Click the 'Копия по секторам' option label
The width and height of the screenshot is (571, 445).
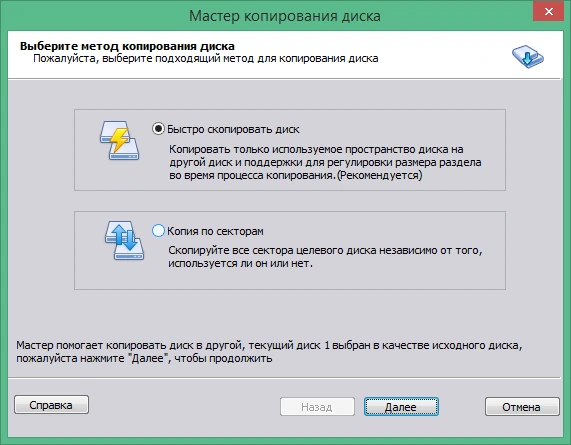(215, 231)
